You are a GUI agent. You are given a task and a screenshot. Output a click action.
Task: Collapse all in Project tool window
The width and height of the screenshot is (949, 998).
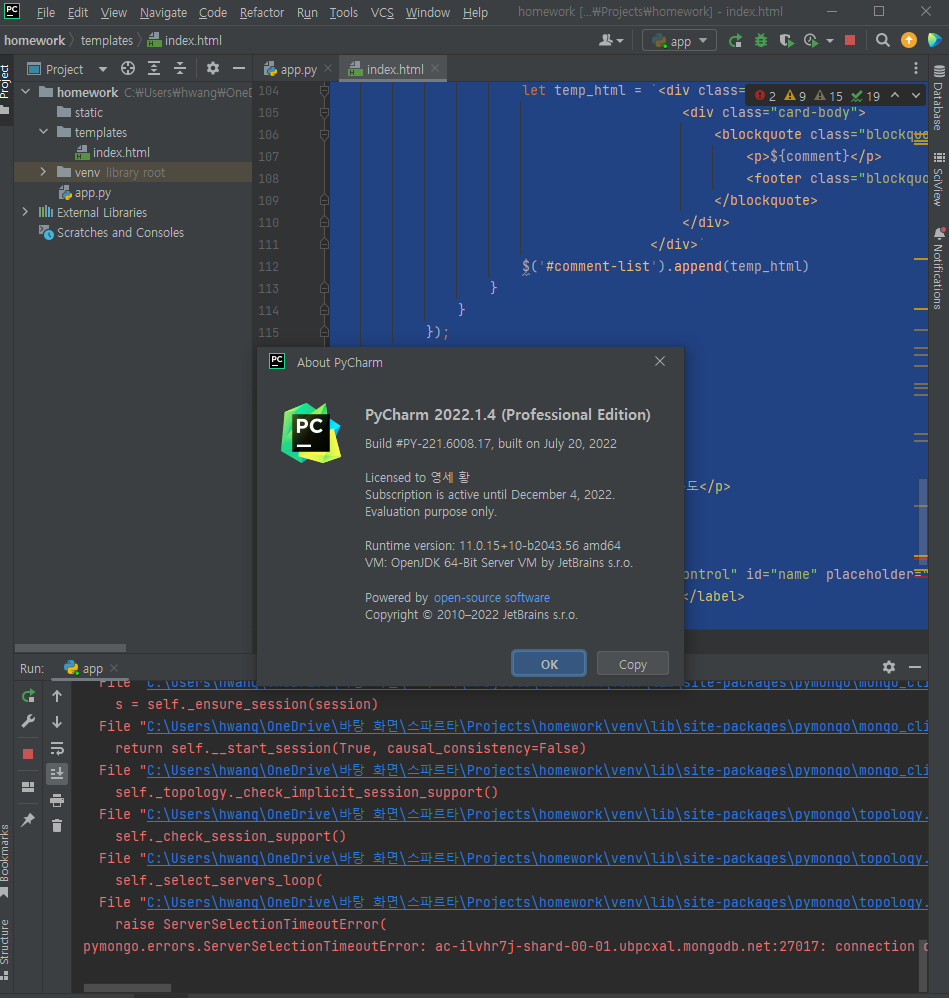pos(180,69)
